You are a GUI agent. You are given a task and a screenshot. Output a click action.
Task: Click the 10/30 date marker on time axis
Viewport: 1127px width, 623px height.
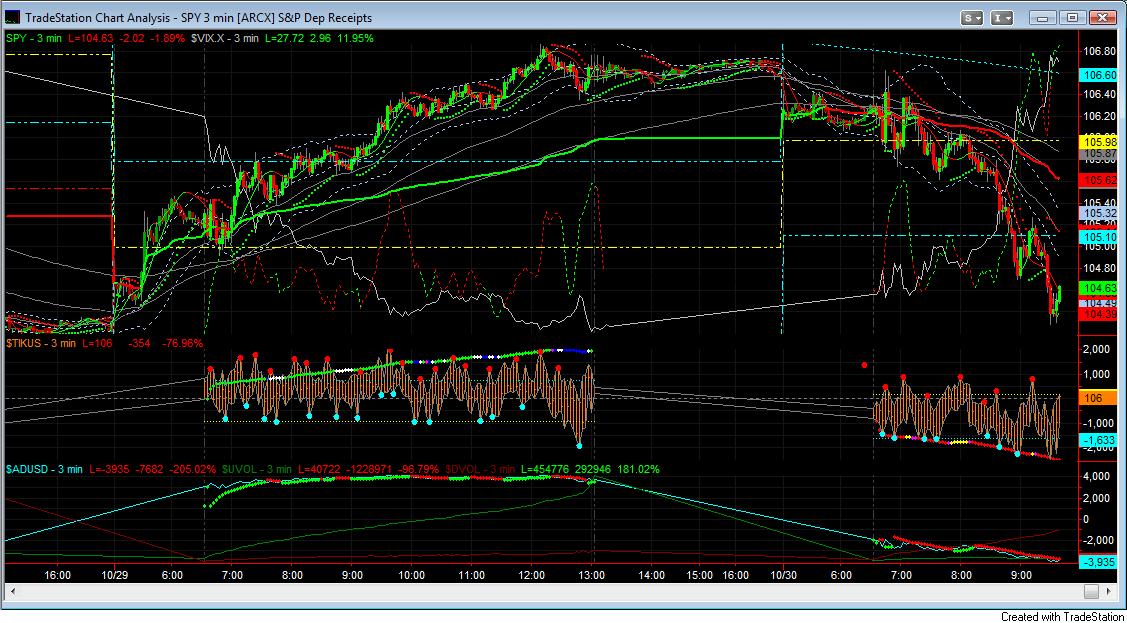781,575
